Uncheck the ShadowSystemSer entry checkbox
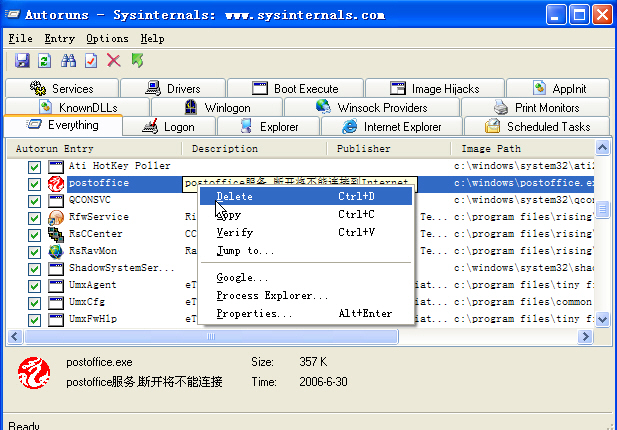 (34, 269)
